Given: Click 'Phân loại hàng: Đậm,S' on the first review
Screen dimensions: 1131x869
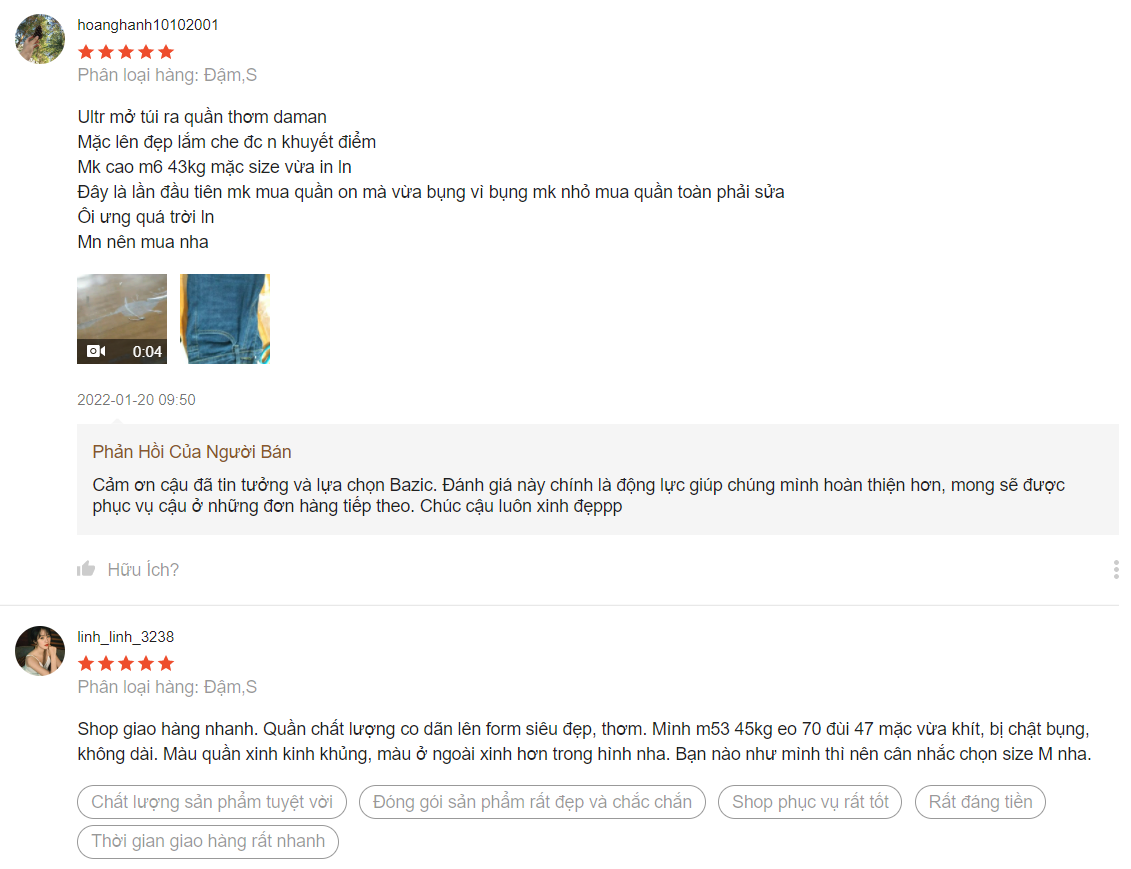Looking at the screenshot, I should pos(167,75).
